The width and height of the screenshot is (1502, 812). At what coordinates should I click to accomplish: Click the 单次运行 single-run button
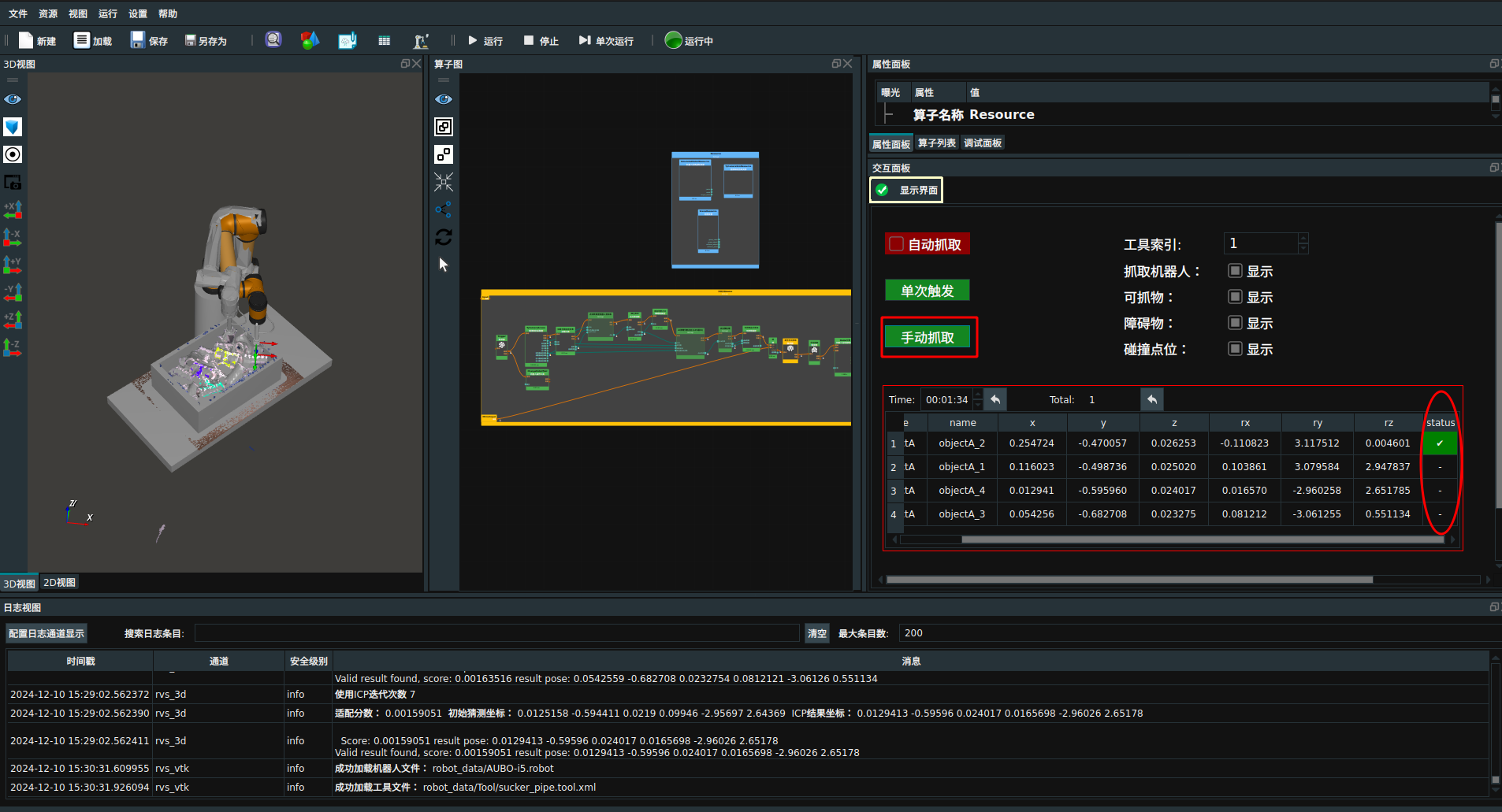click(606, 41)
